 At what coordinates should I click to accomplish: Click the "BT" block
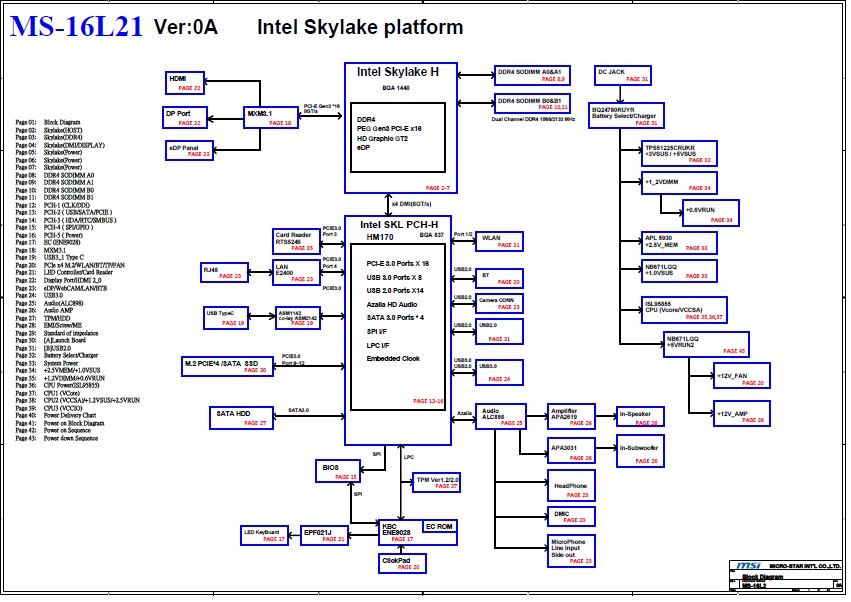click(499, 278)
